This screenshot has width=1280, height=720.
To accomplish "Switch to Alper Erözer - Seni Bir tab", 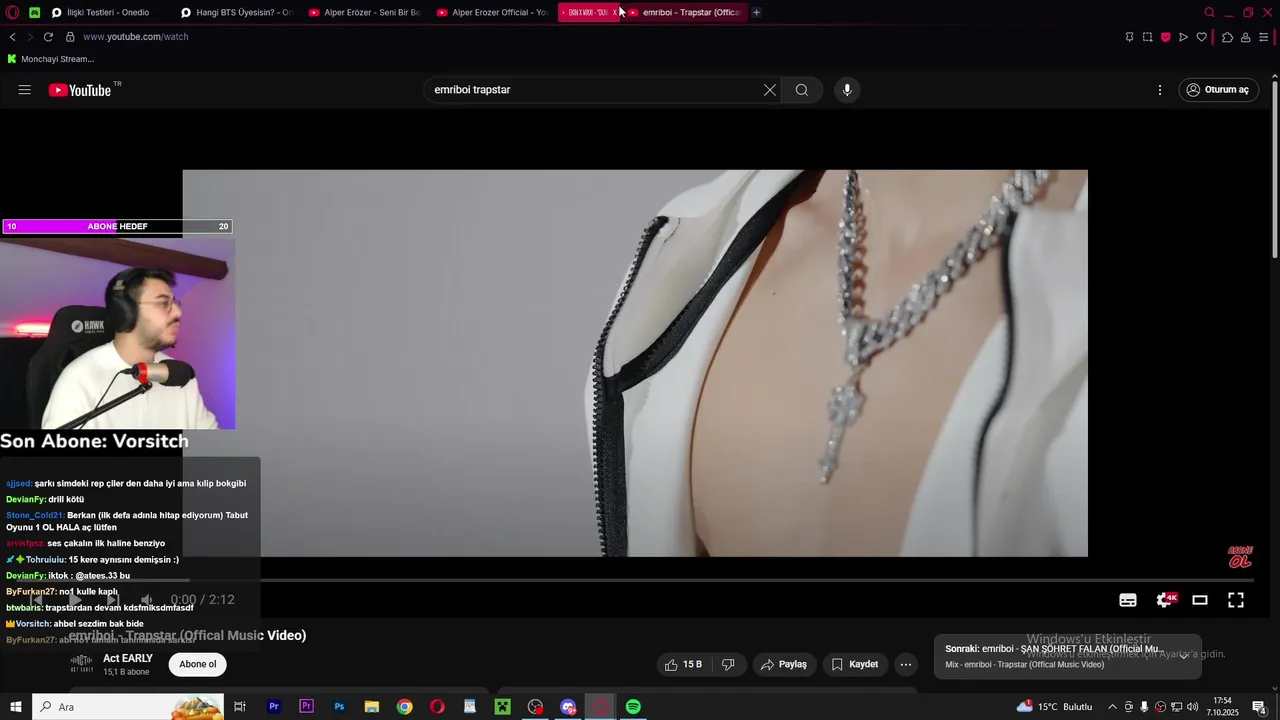I will point(365,12).
